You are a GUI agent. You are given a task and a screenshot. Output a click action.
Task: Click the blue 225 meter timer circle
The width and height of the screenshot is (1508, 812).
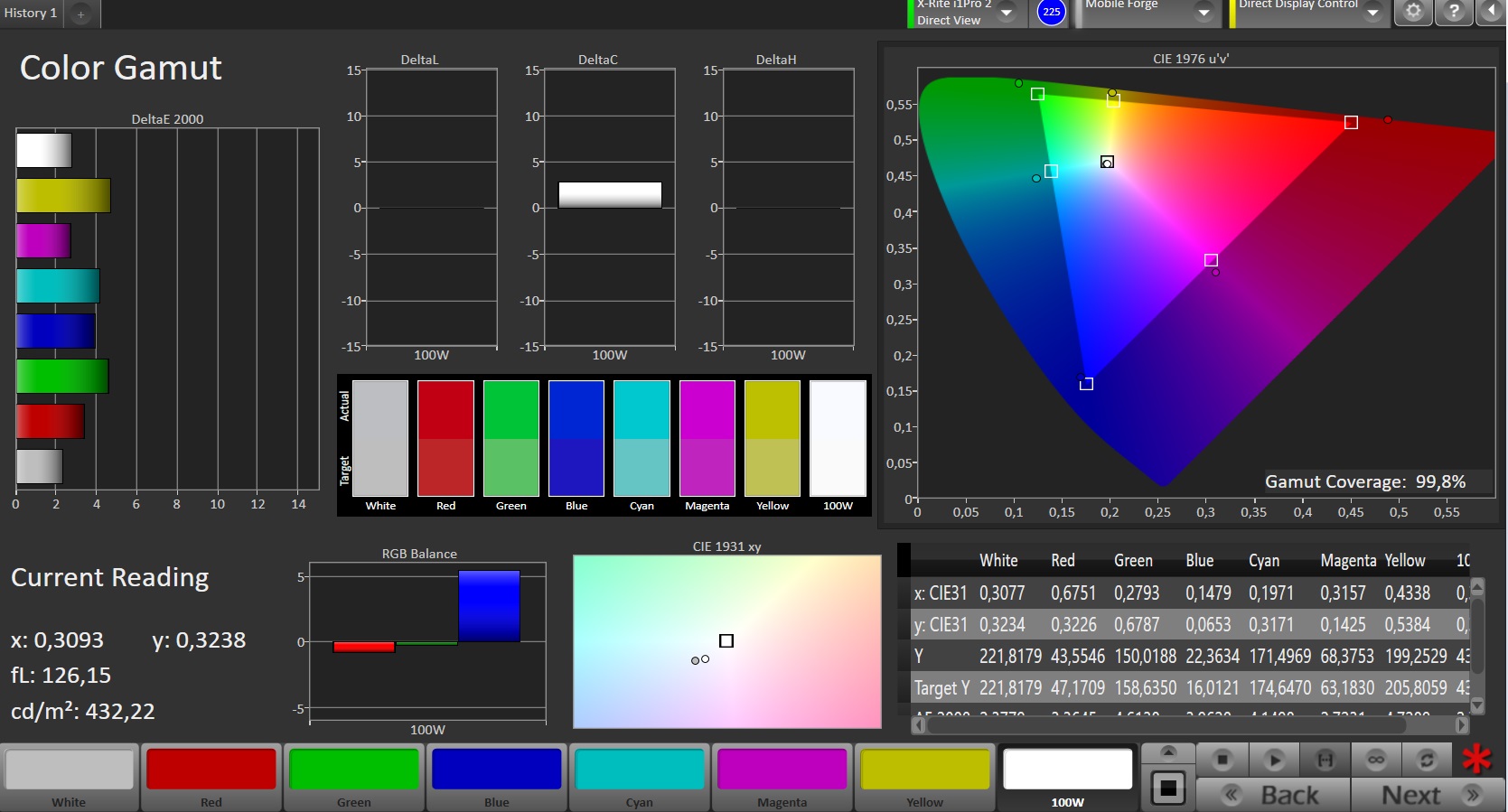click(x=1051, y=12)
